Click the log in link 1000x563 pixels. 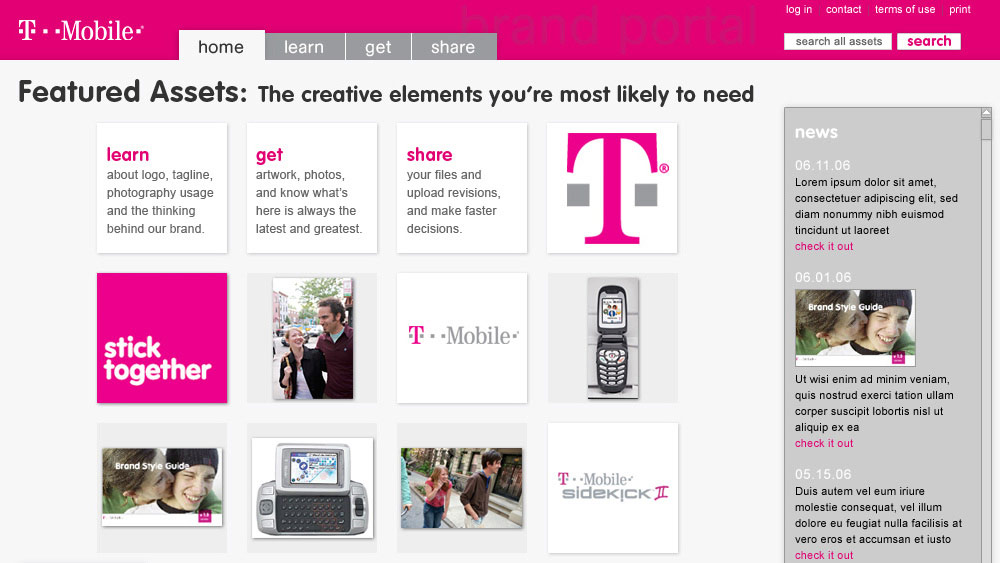(799, 9)
